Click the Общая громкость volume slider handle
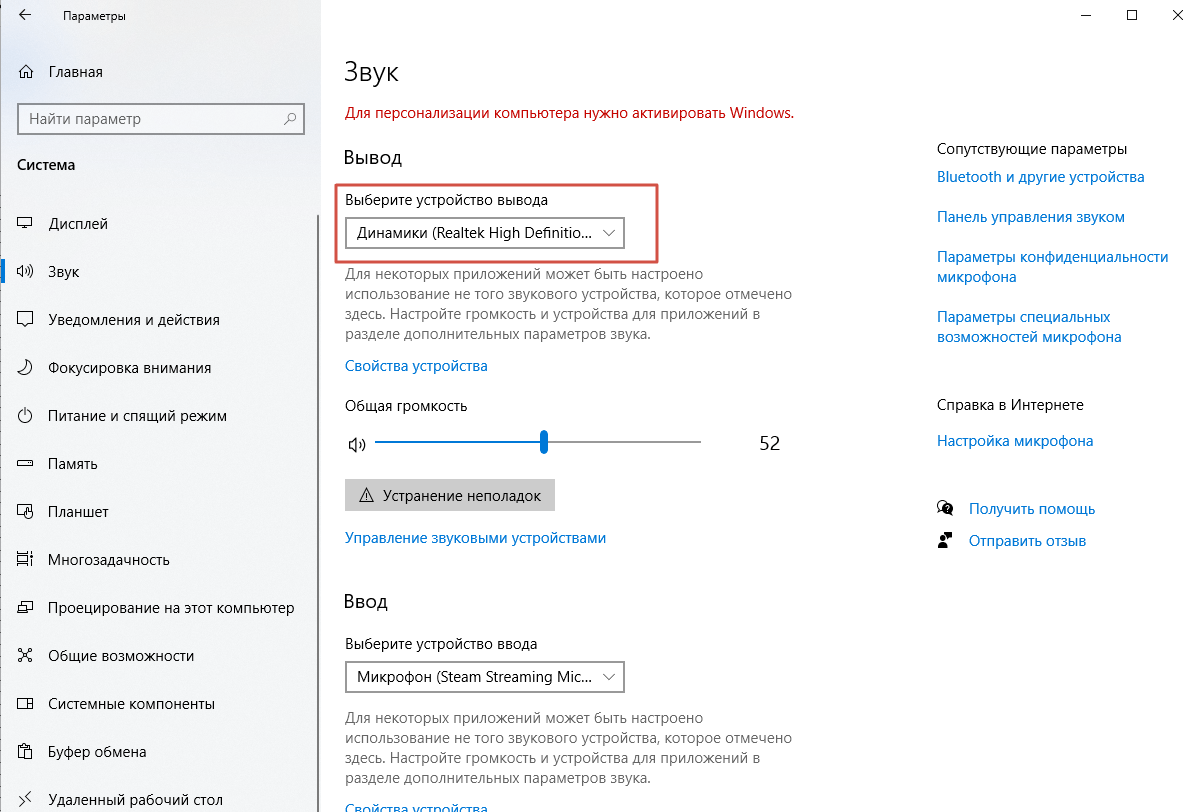The height and width of the screenshot is (812, 1197). click(544, 442)
